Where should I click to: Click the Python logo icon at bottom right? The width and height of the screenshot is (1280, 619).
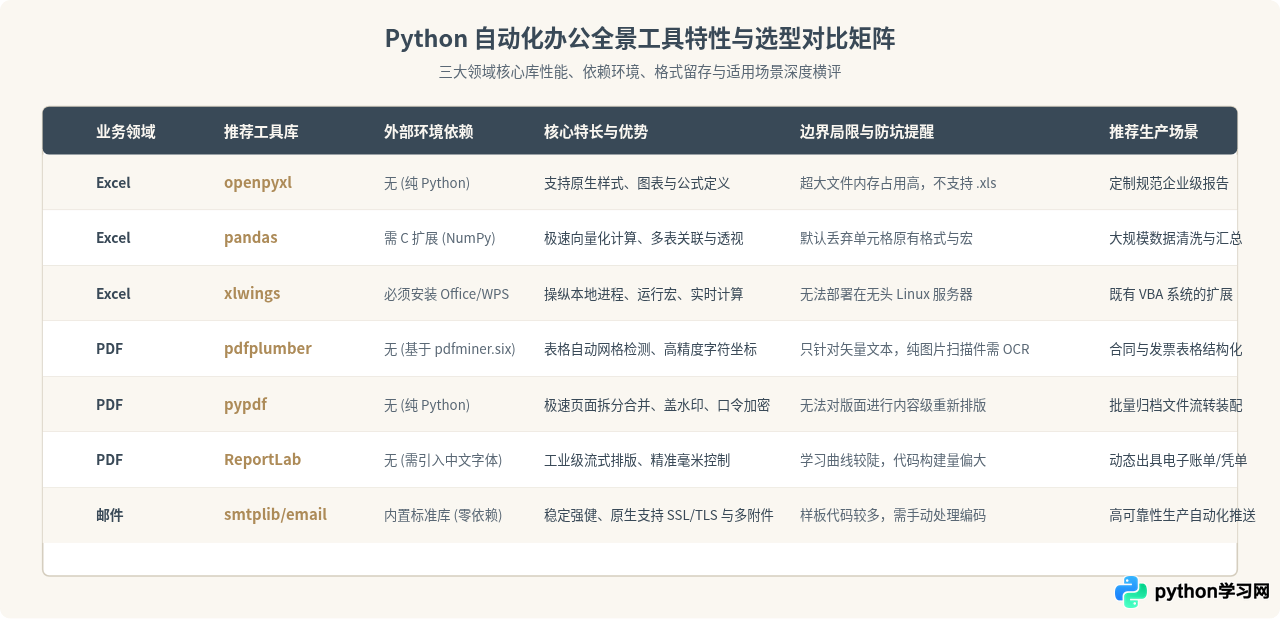click(1131, 591)
